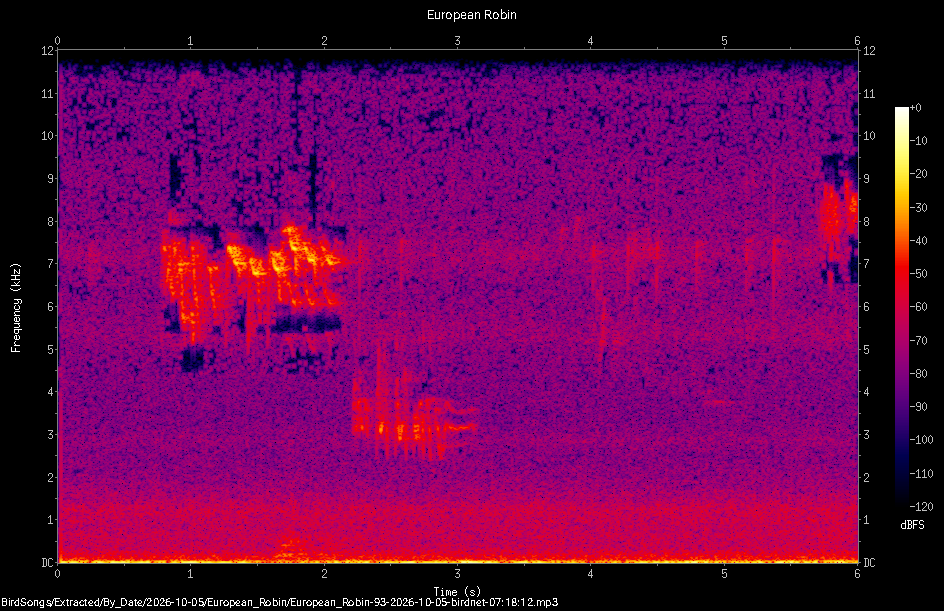Click the right frequency axis '10' tick label
Viewport: 944px width, 611px height.
[x=869, y=136]
